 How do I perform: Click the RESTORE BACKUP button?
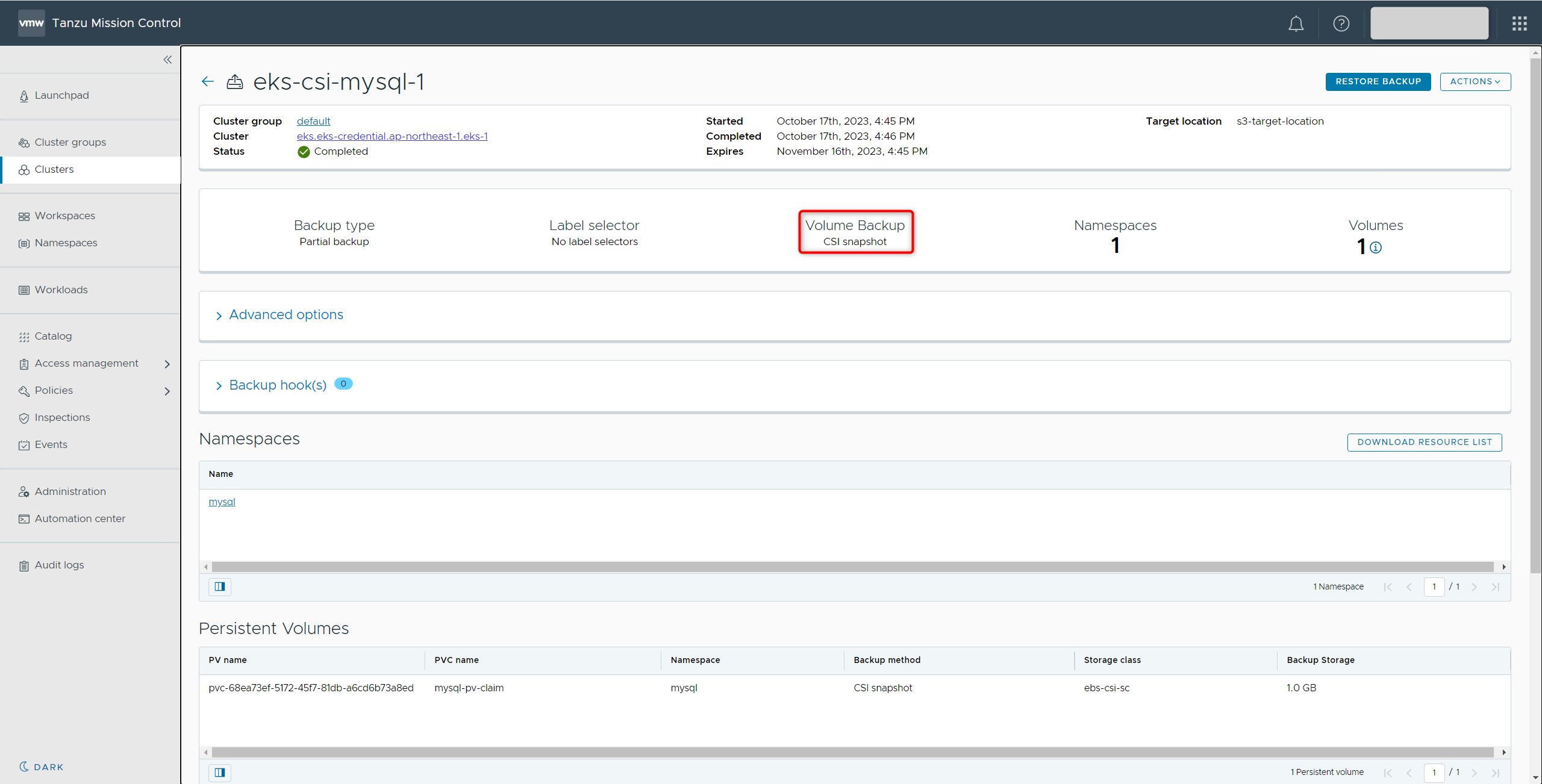[1378, 82]
